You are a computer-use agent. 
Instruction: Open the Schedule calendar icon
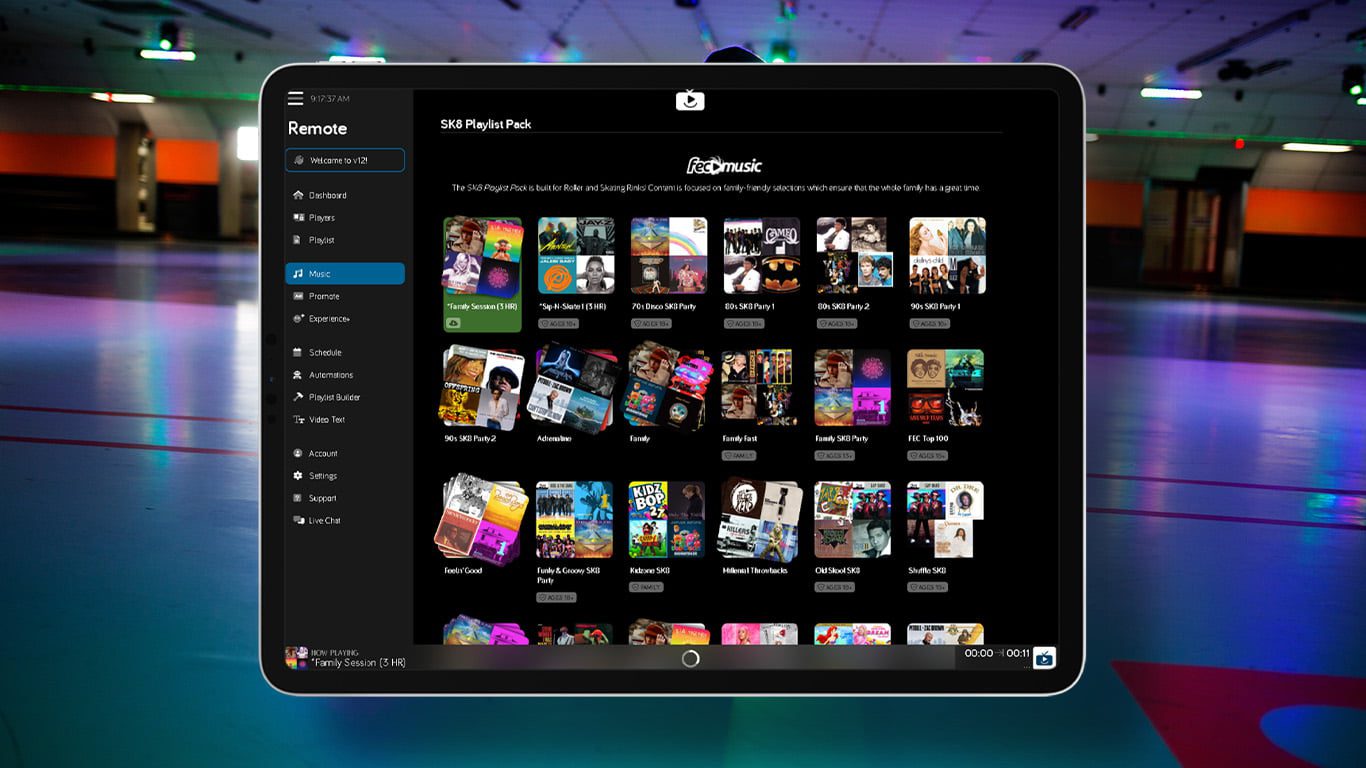(x=298, y=352)
